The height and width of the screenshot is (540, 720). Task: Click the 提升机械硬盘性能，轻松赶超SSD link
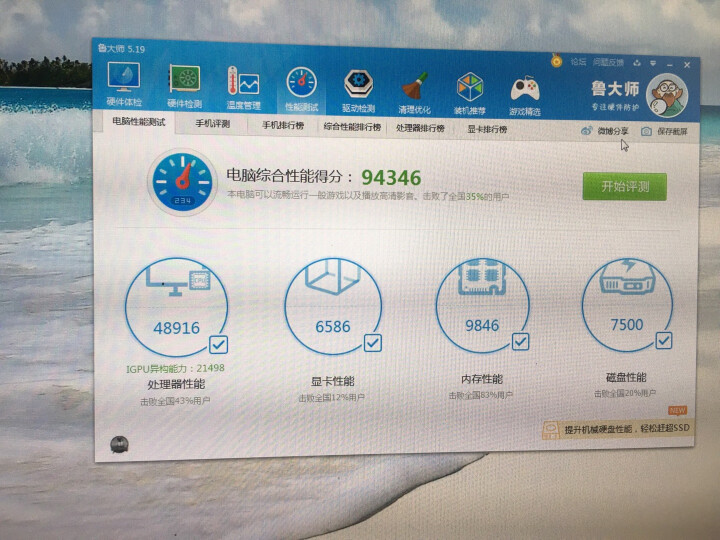pyautogui.click(x=627, y=429)
